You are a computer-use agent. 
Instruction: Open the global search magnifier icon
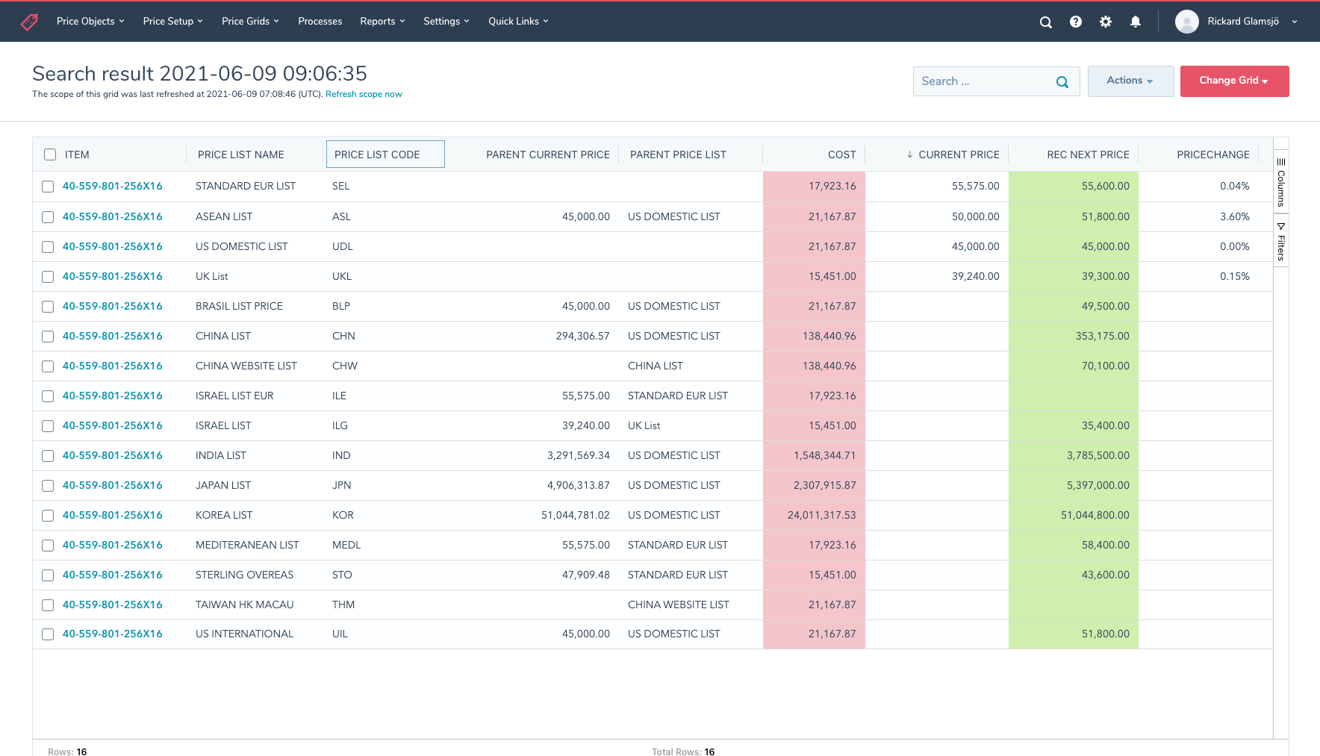[x=1046, y=22]
